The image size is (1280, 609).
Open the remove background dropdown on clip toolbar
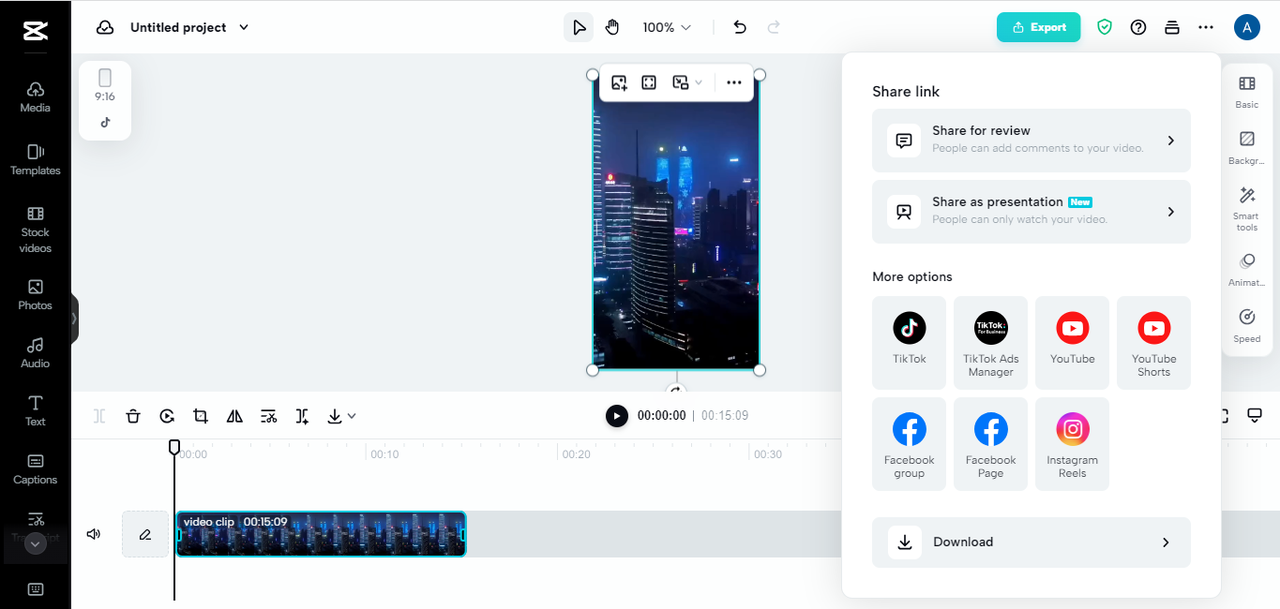[x=687, y=83]
